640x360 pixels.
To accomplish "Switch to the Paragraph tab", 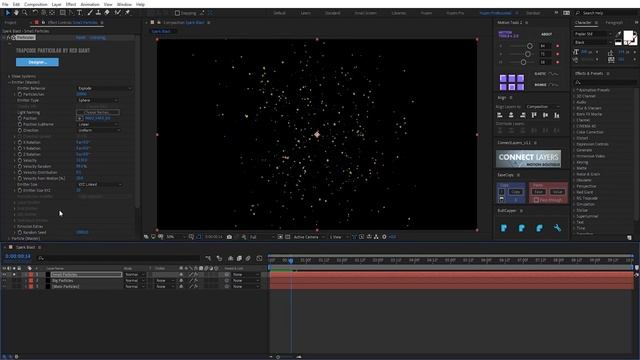I will pos(614,23).
